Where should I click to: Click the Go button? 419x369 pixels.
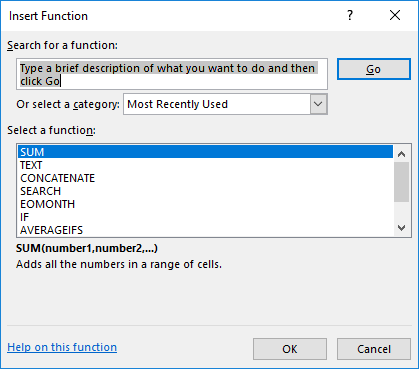374,69
